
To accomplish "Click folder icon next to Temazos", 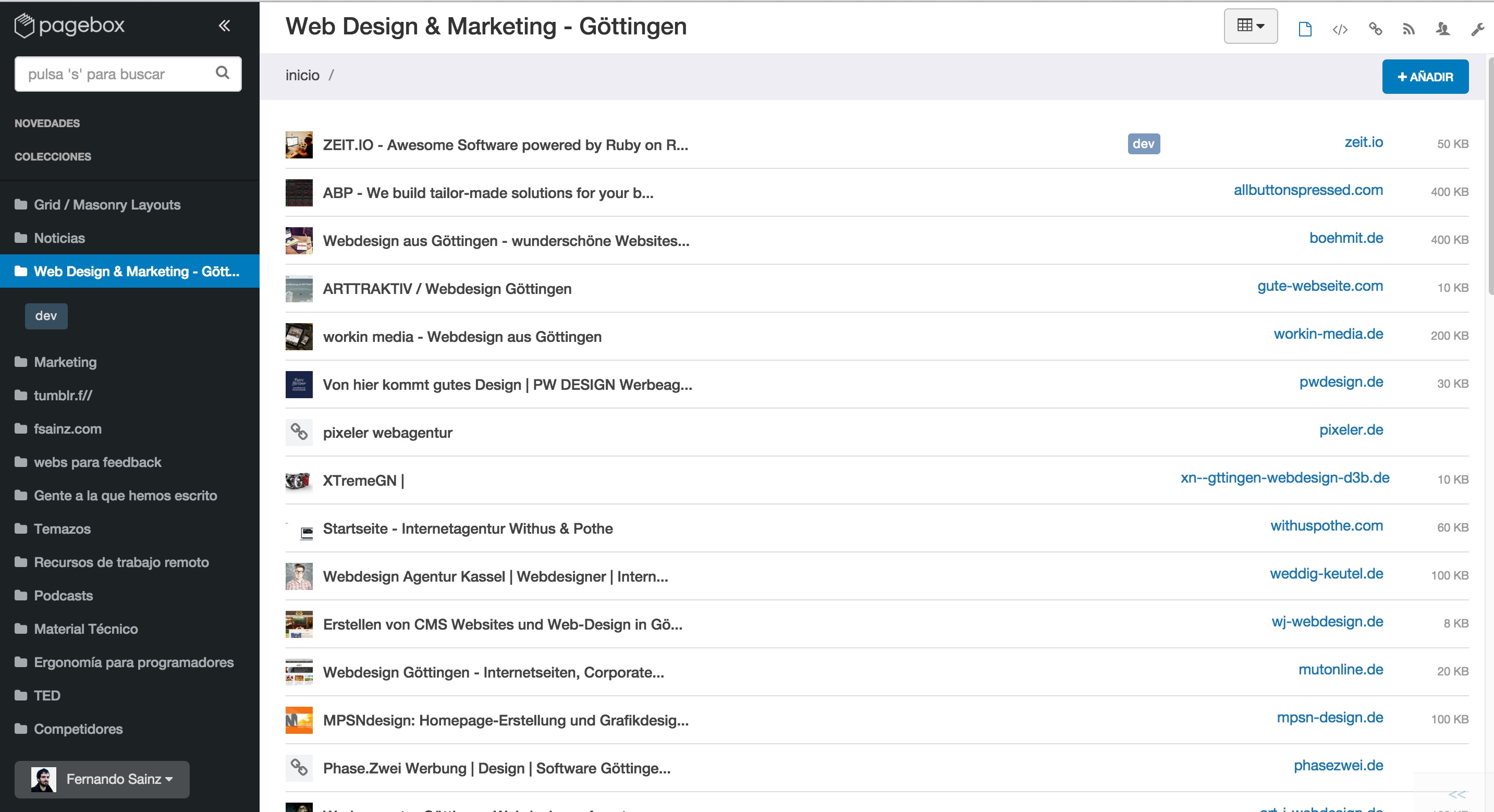I will (21, 529).
